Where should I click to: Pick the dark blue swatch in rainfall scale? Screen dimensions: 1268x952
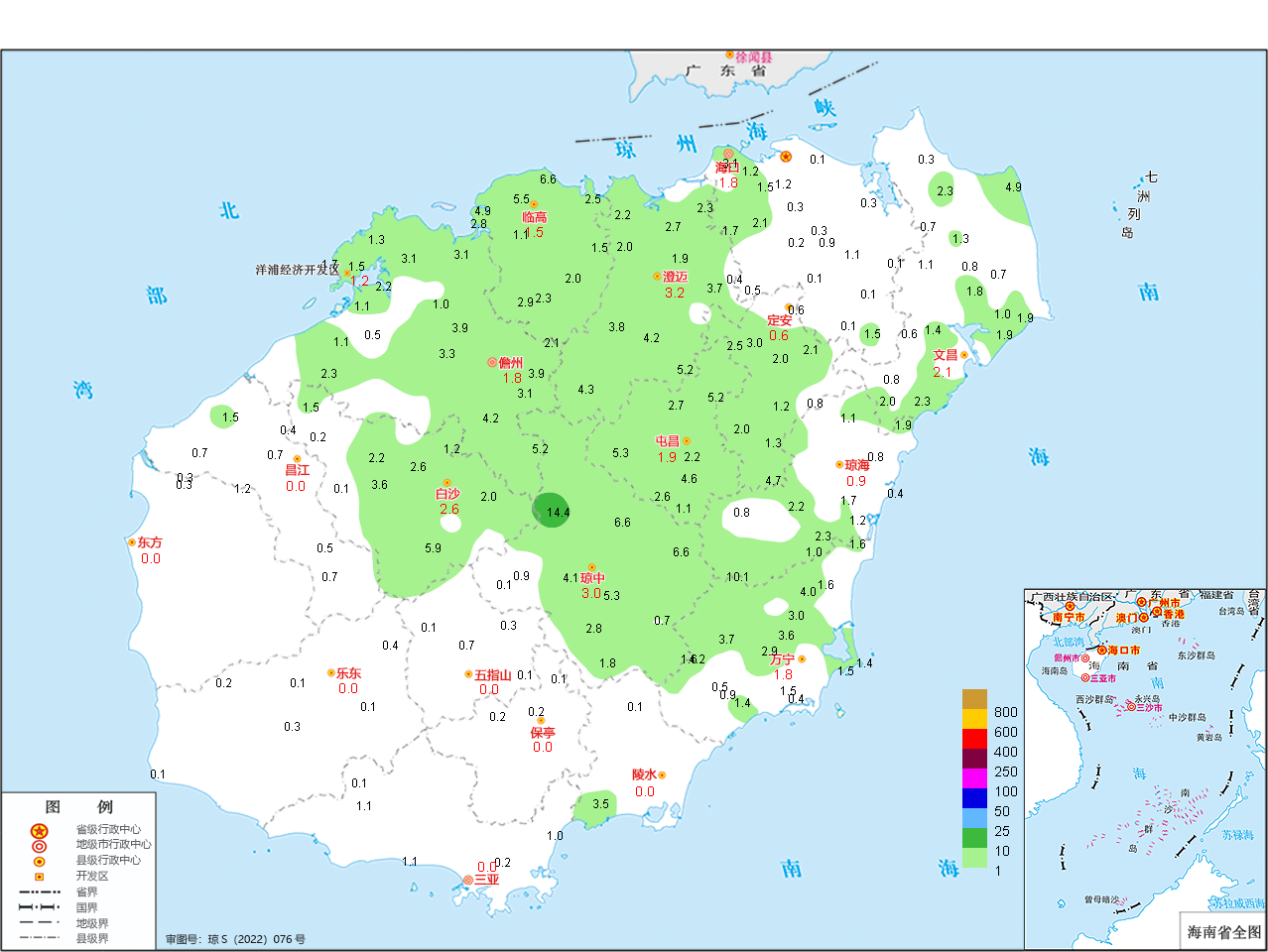click(974, 798)
